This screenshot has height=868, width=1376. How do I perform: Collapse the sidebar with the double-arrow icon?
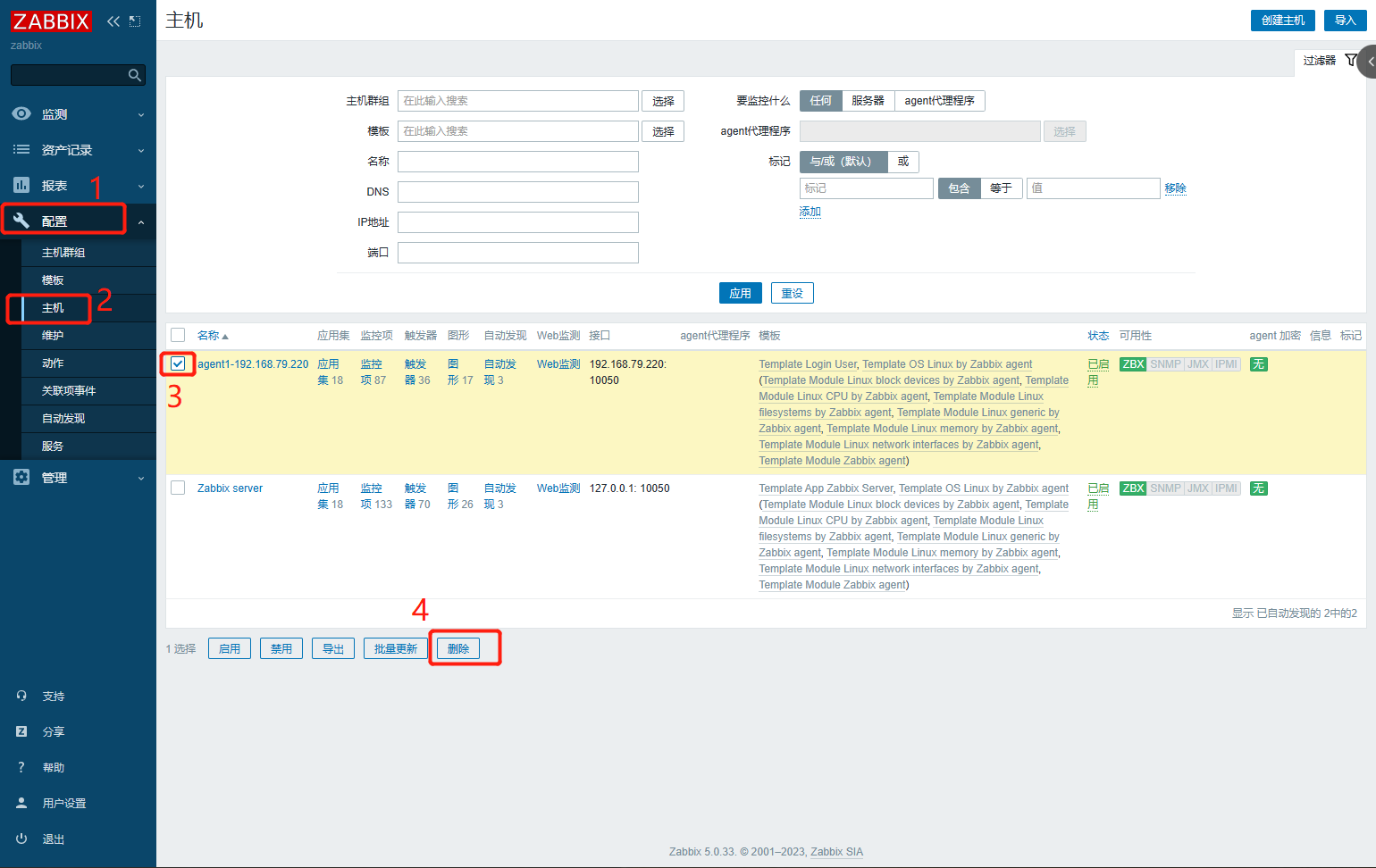pyautogui.click(x=113, y=21)
